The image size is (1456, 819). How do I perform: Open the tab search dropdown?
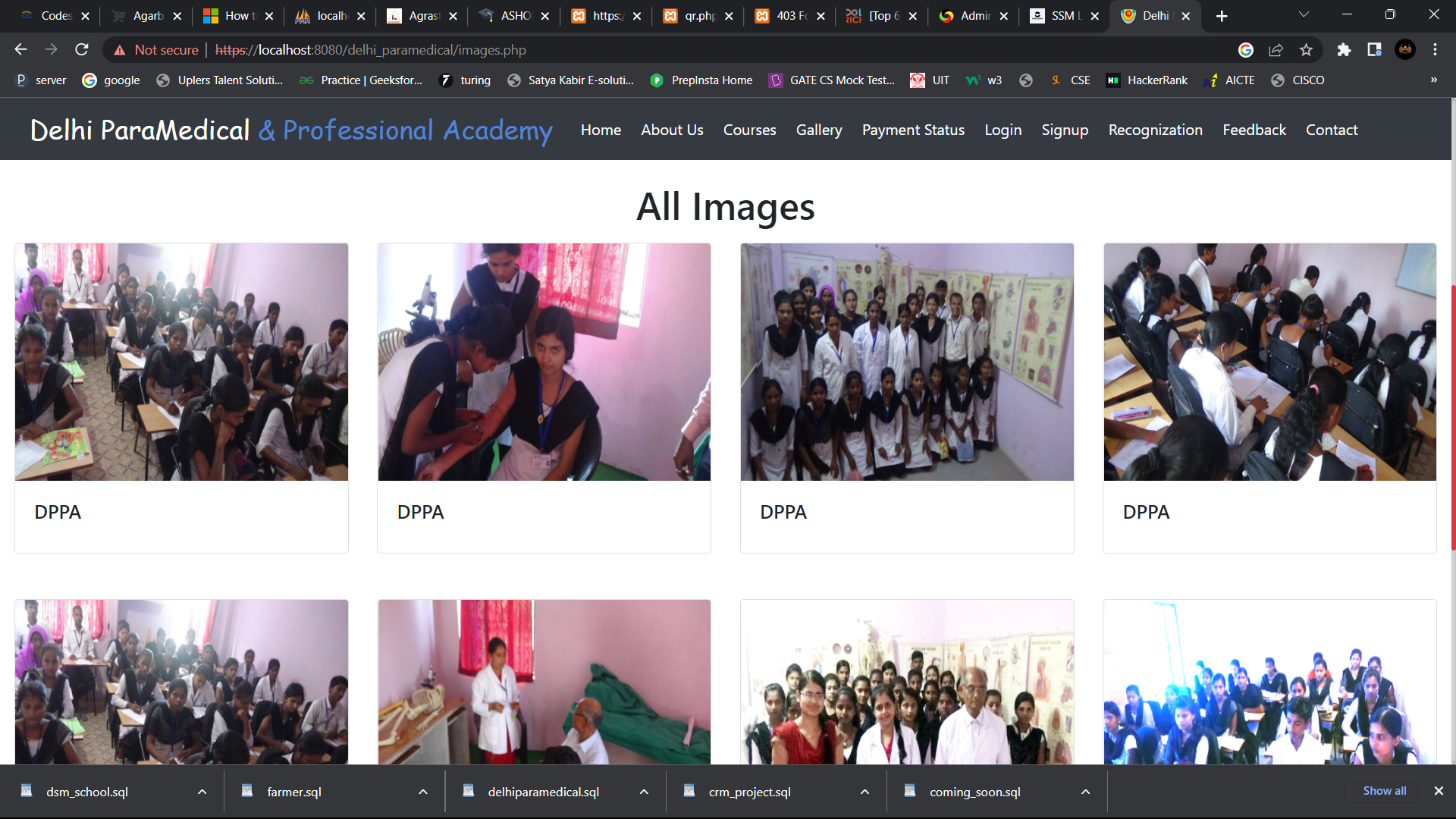click(x=1304, y=14)
